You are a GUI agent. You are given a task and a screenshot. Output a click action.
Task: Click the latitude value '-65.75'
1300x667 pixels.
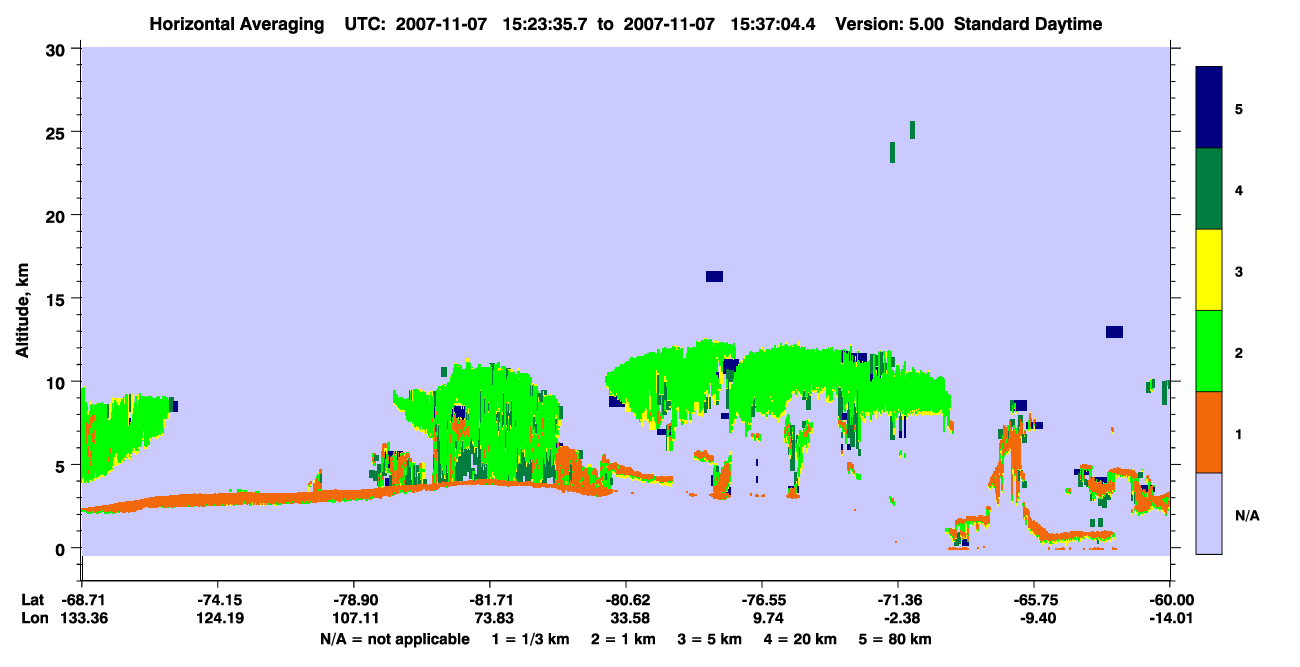1034,600
